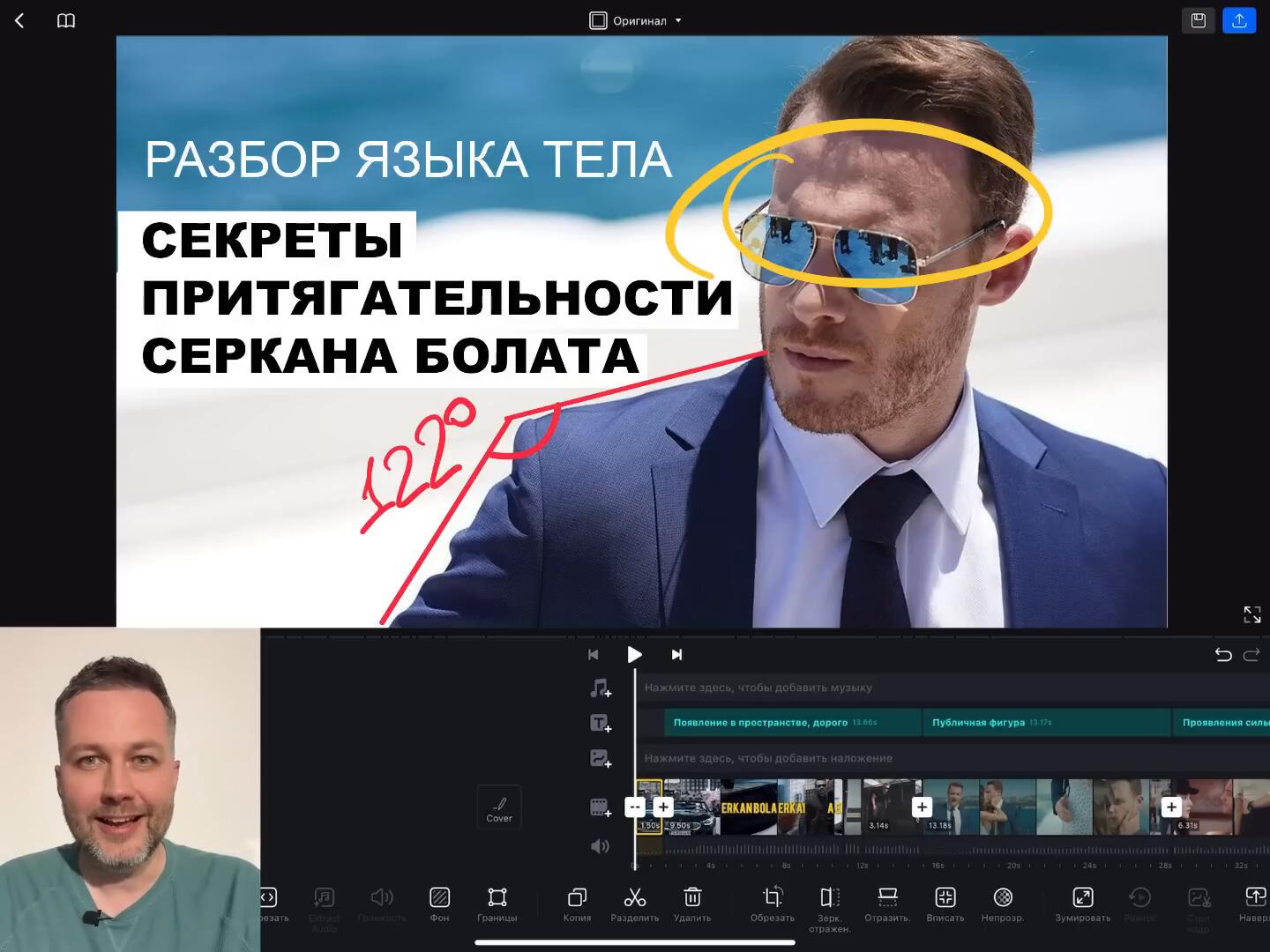The height and width of the screenshot is (952, 1270).
Task: Select the text clip 'Публичная фигура'
Action: (1044, 723)
